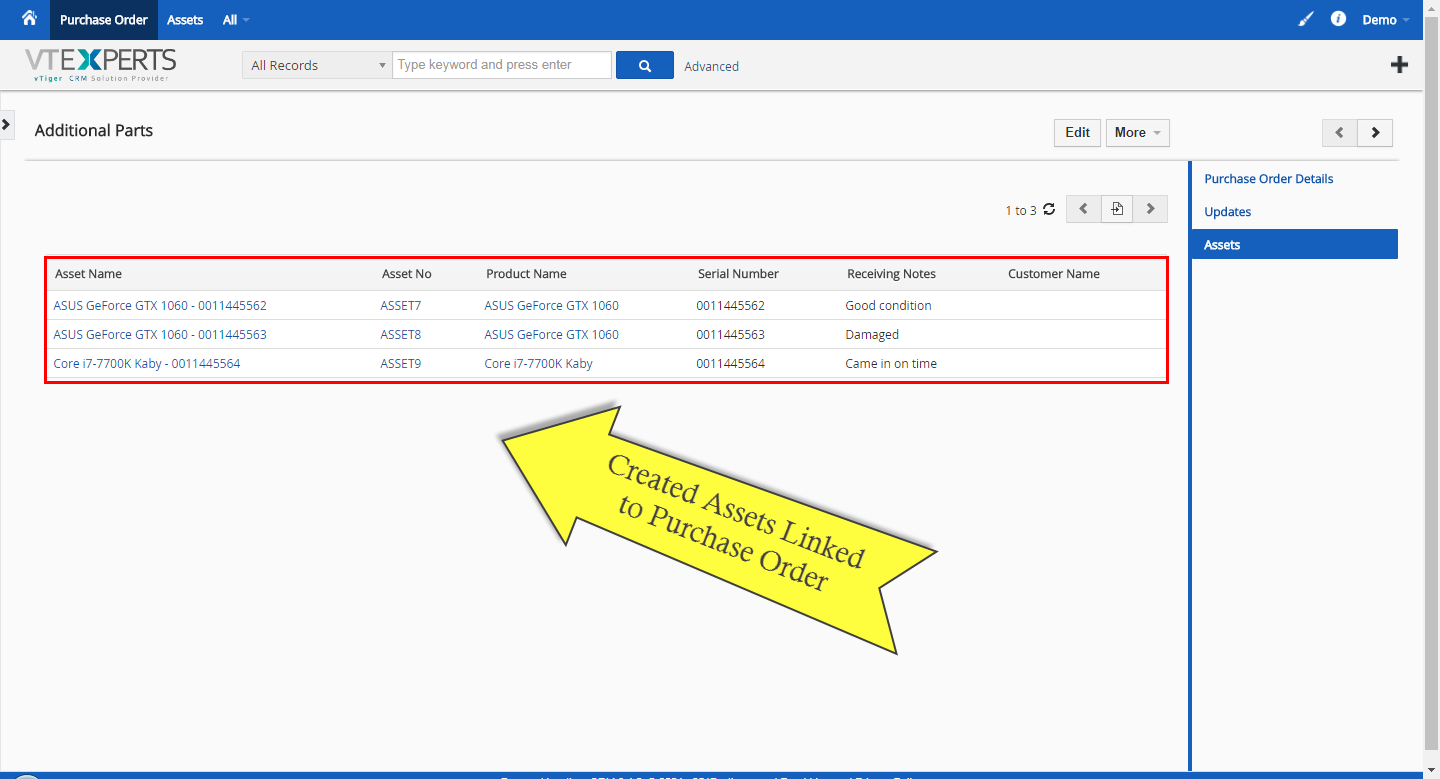
Task: Open previous purchase order record
Action: click(1340, 132)
